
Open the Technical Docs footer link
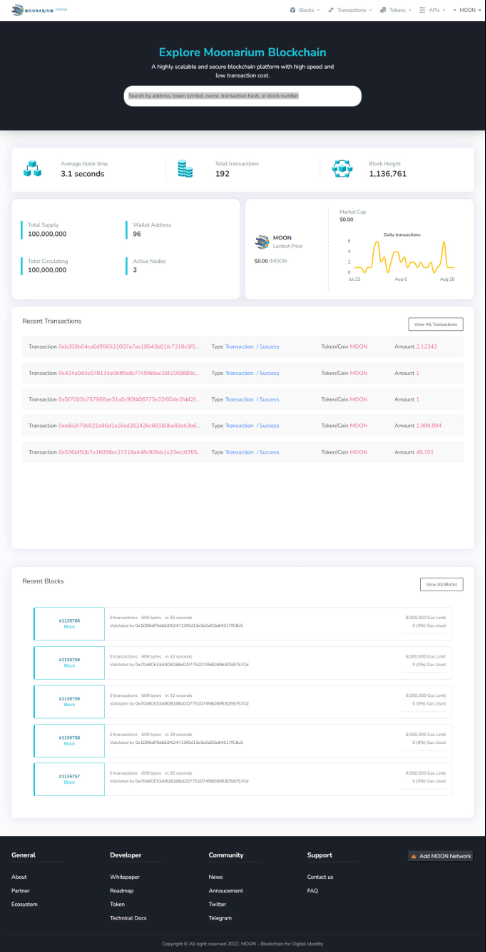point(128,918)
